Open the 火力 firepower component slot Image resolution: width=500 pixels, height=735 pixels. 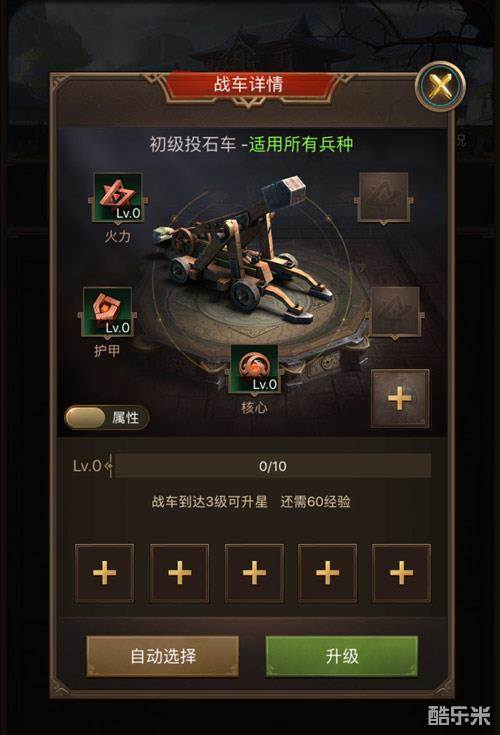pyautogui.click(x=119, y=197)
